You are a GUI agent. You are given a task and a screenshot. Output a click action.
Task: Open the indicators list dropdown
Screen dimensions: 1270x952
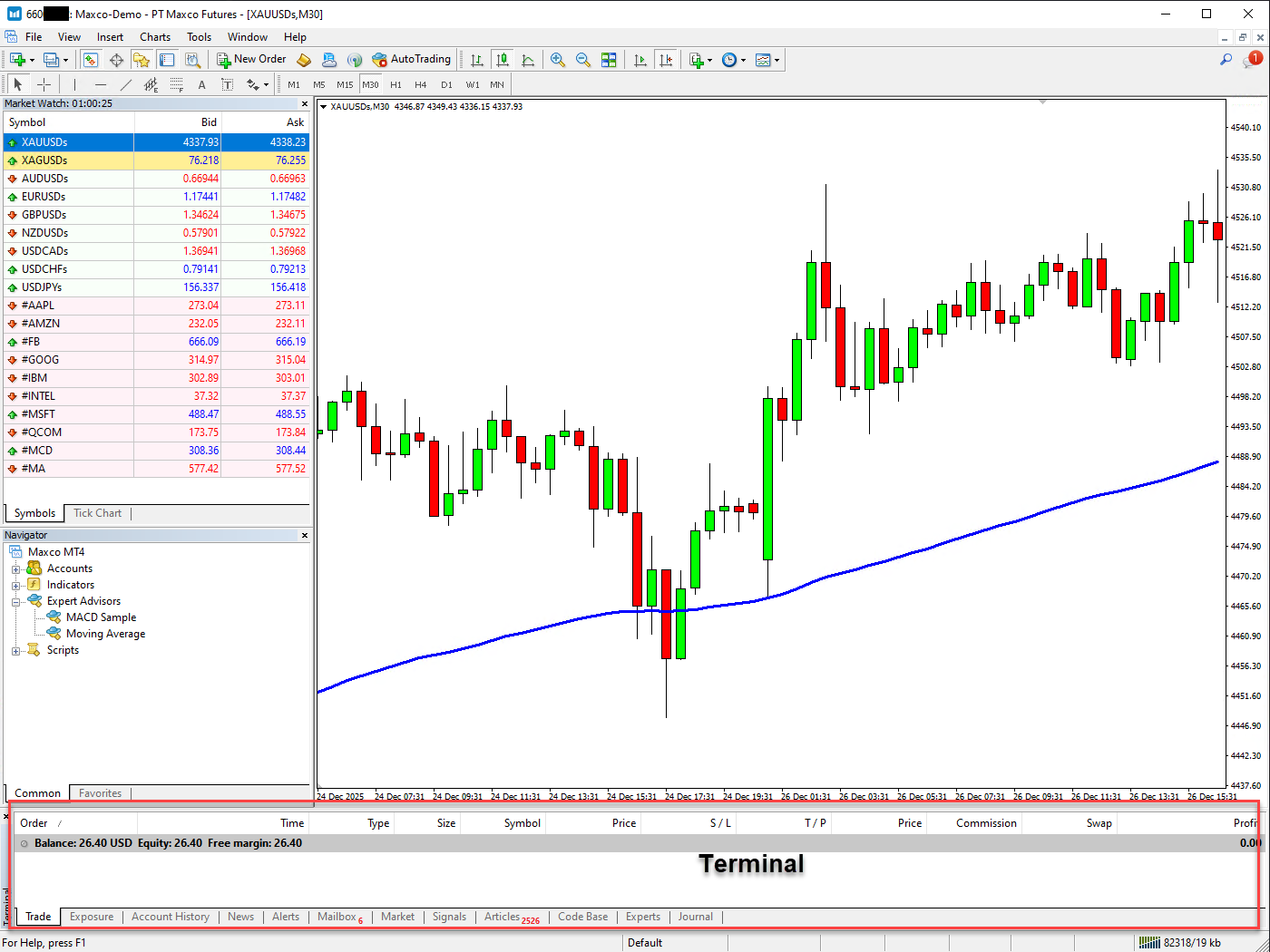click(697, 60)
